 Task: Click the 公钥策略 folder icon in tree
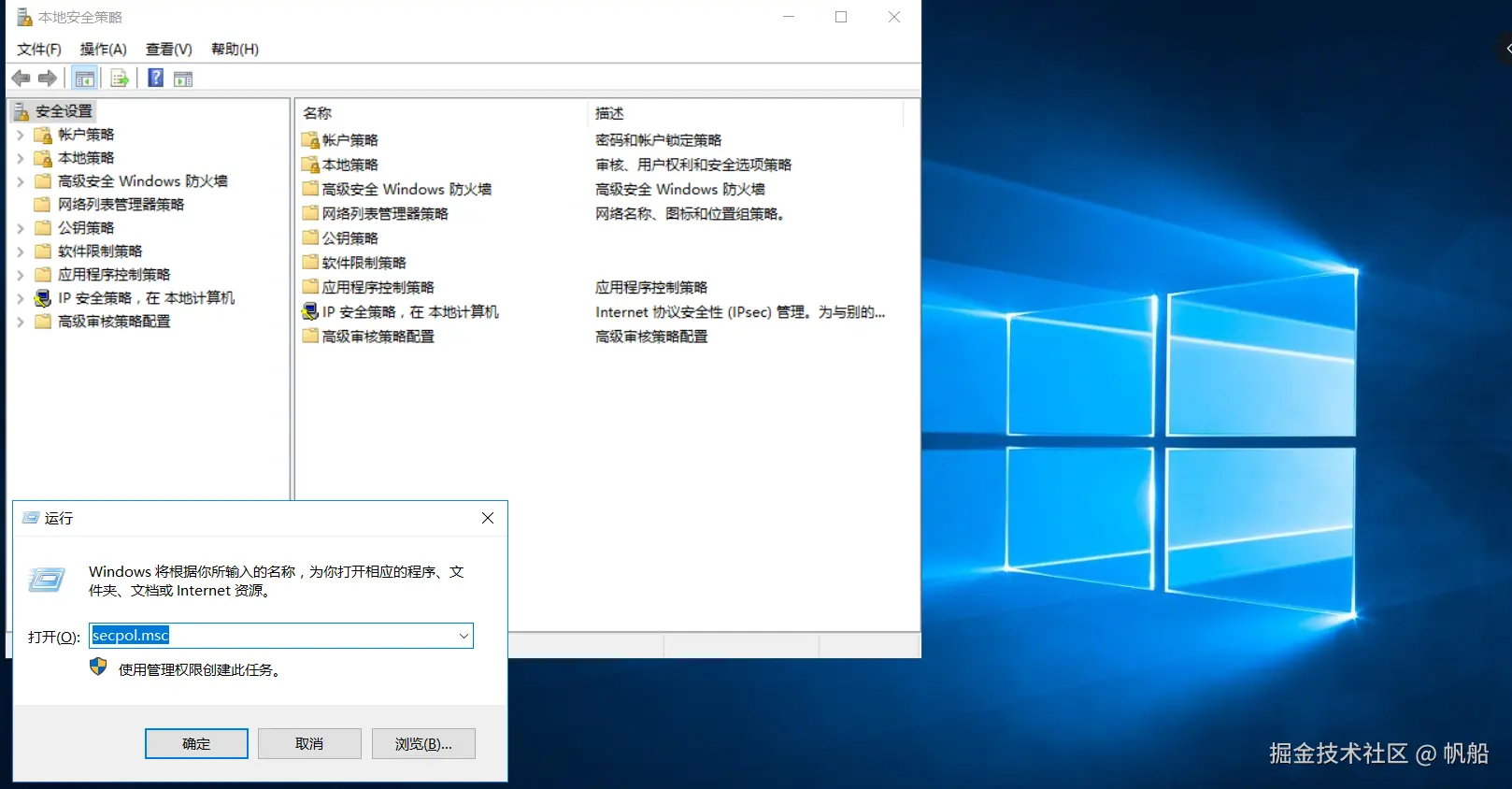point(43,227)
